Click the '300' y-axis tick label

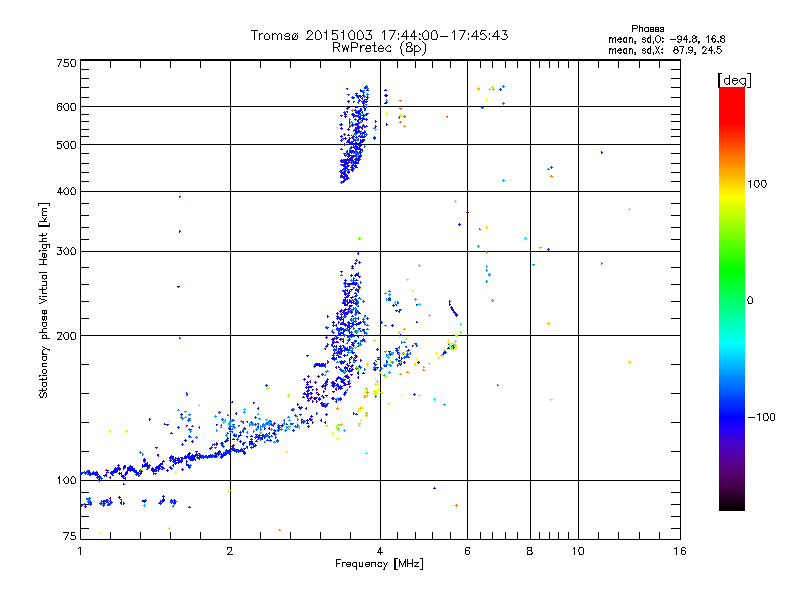pyautogui.click(x=66, y=252)
